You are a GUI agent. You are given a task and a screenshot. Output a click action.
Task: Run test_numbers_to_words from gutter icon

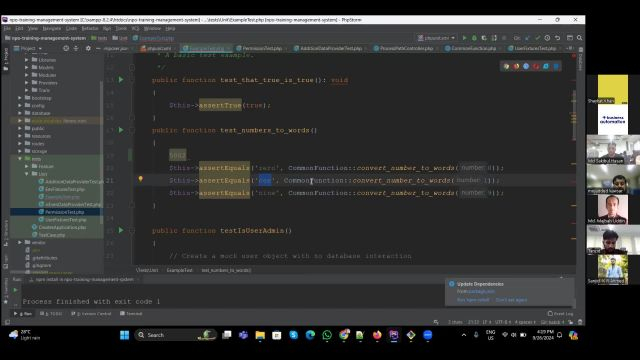tap(121, 130)
